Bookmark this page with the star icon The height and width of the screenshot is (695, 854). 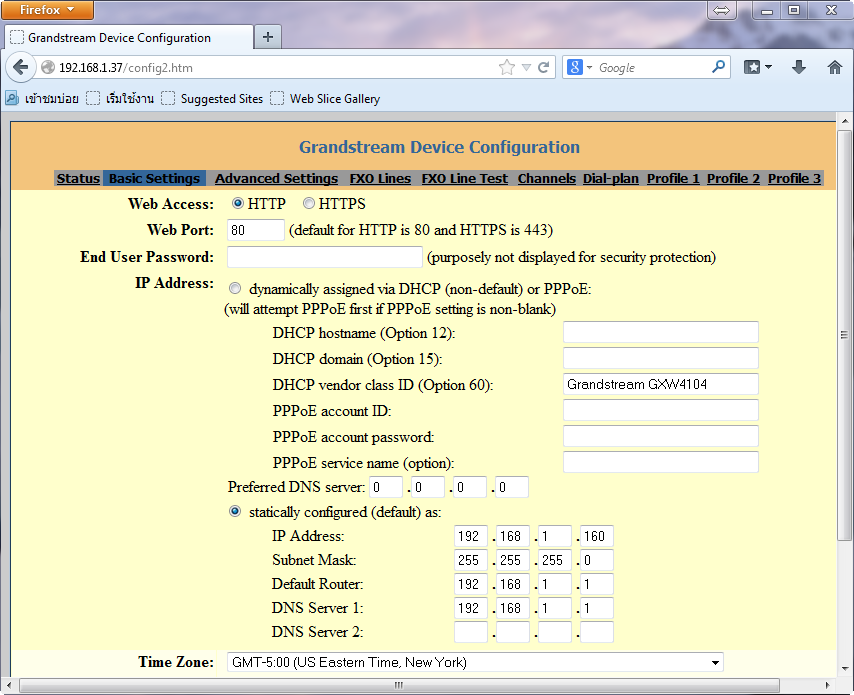pos(507,68)
